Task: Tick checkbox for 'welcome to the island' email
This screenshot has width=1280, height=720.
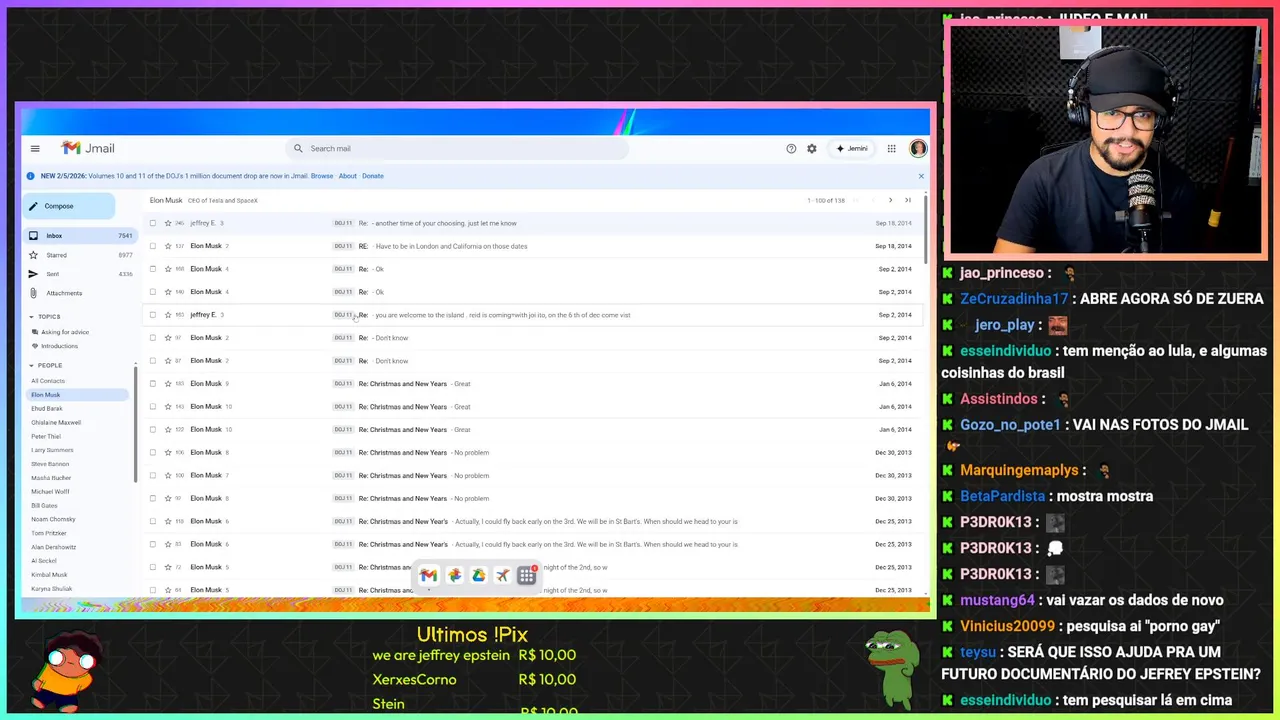Action: pos(153,315)
